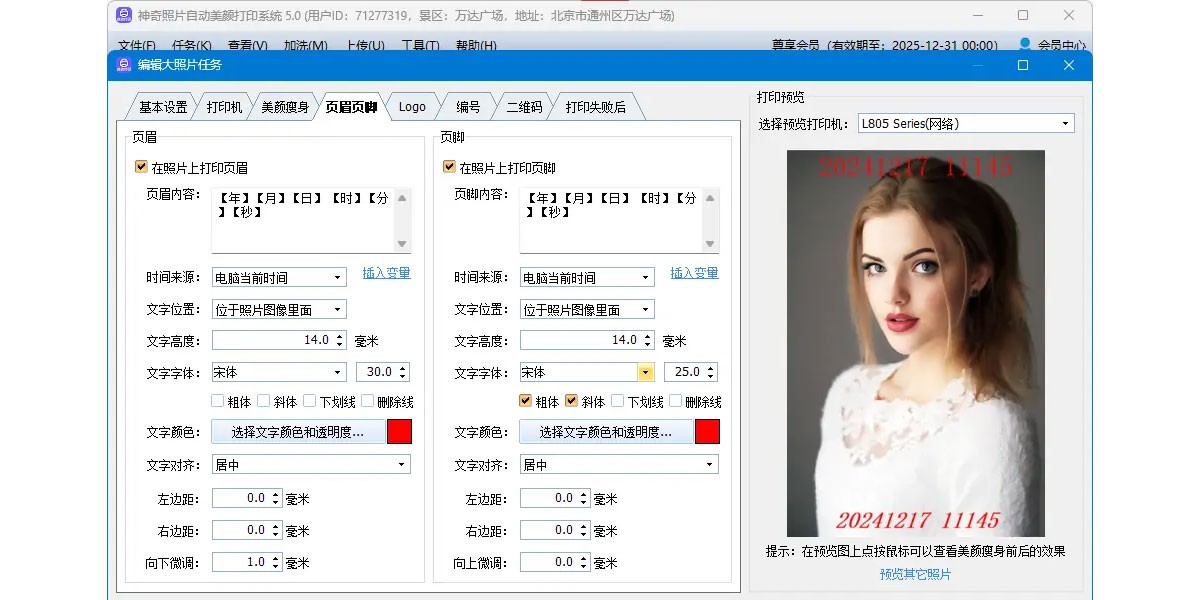Click the 编辑大照片任务 dialog title icon

[123, 65]
